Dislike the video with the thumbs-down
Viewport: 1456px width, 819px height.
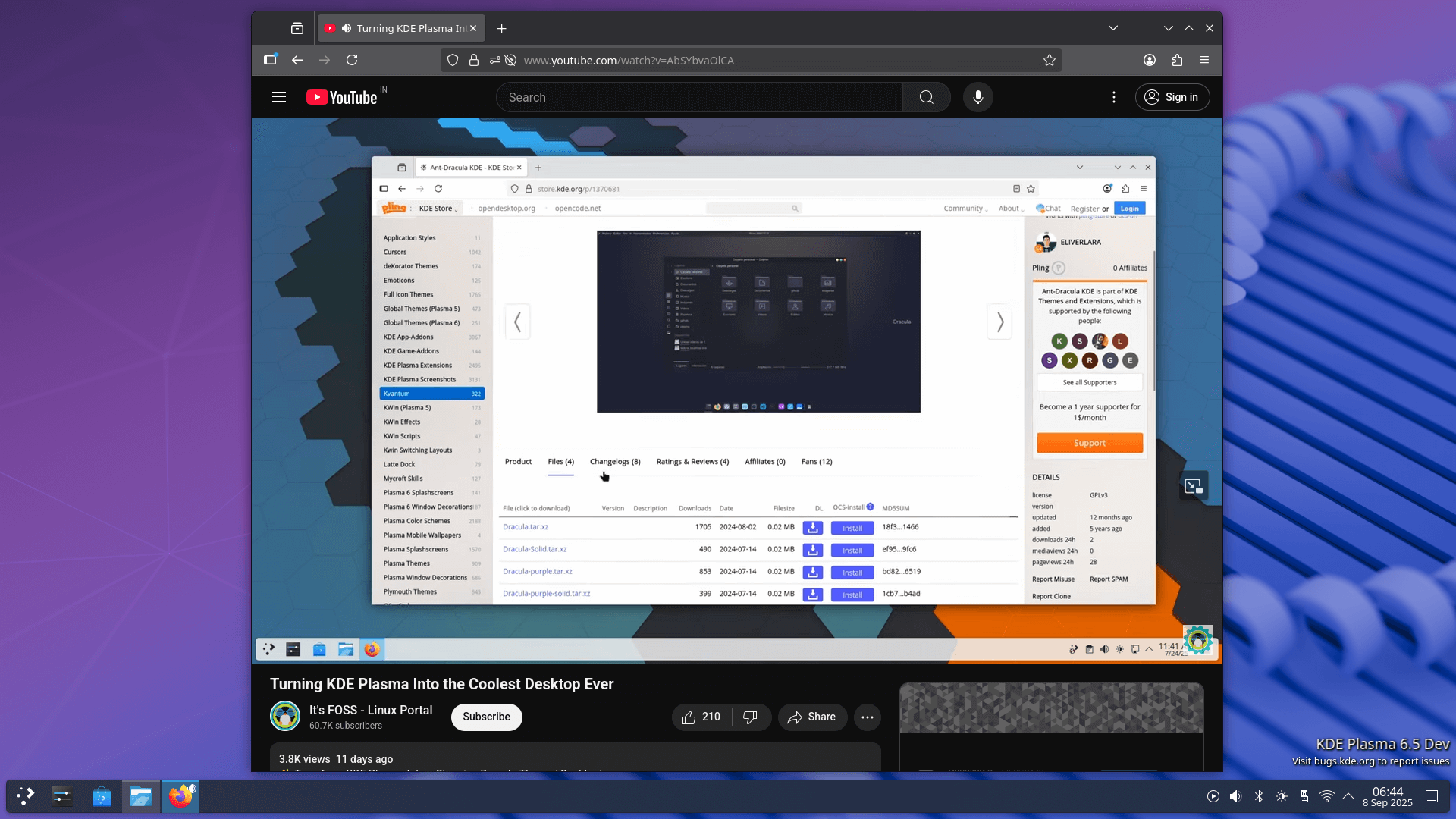point(750,717)
